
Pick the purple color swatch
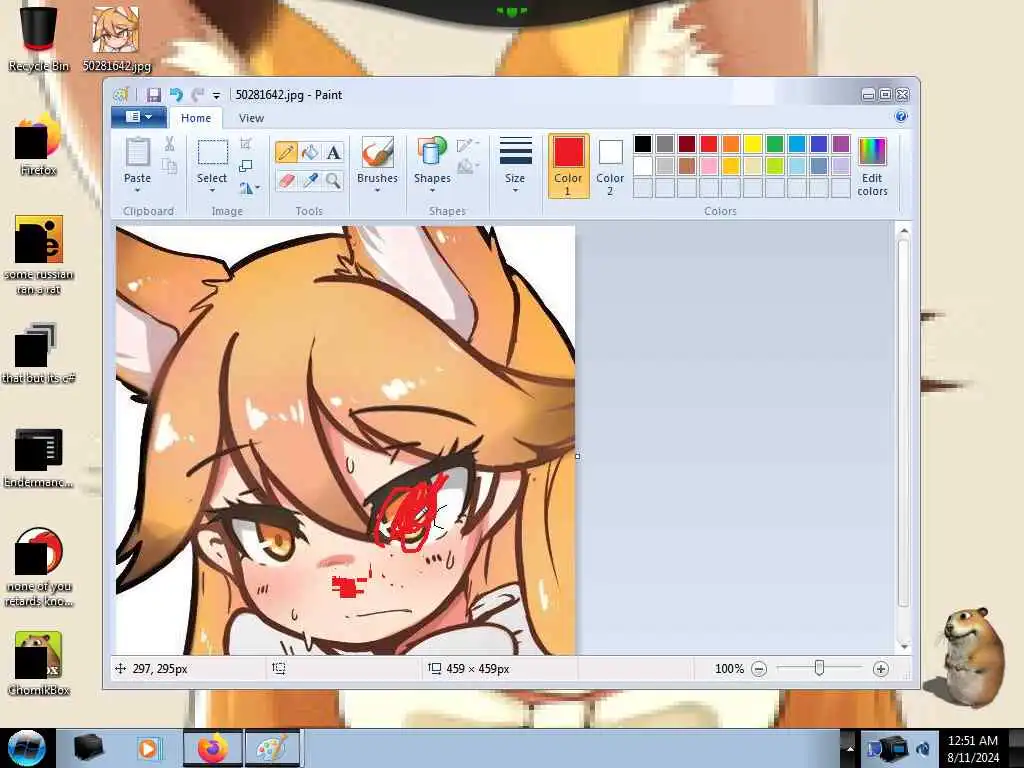pyautogui.click(x=841, y=144)
